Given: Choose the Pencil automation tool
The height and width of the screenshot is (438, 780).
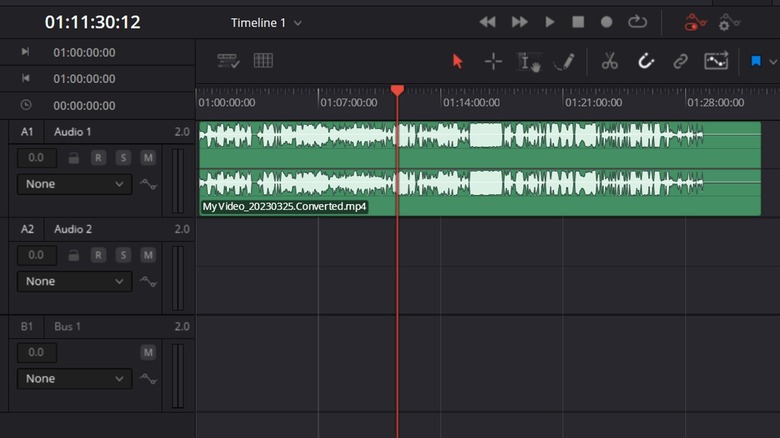Looking at the screenshot, I should (564, 61).
